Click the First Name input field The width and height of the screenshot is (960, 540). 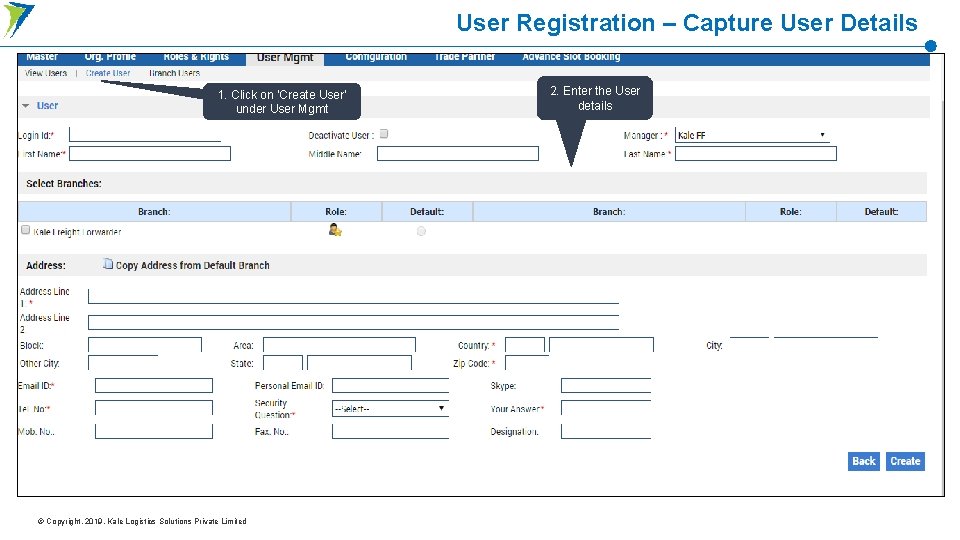pyautogui.click(x=150, y=154)
